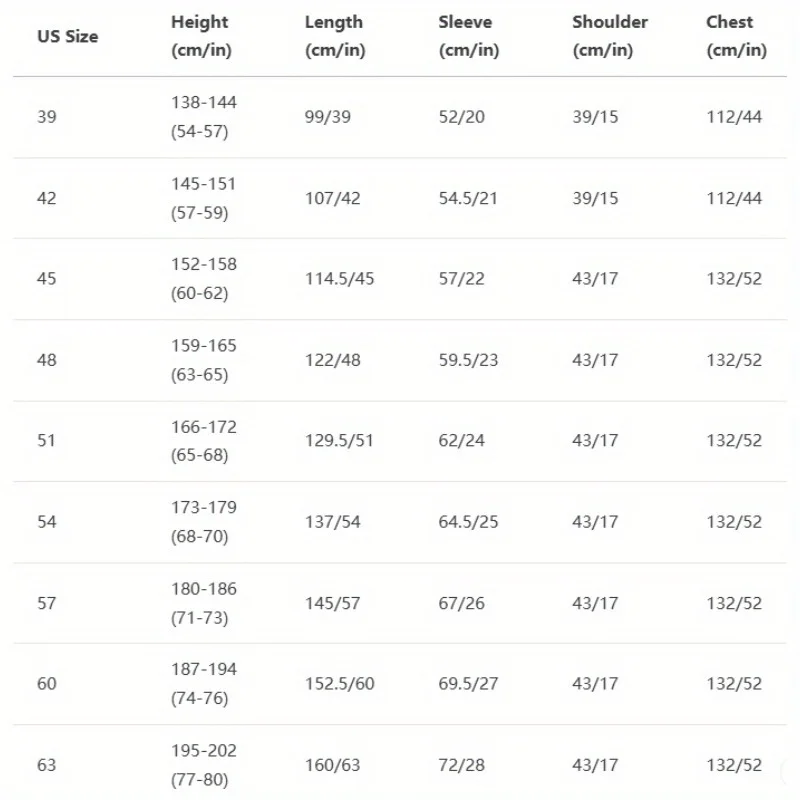Select the Height (cm/in) column header
Screen dimensions: 800x800
(201, 36)
